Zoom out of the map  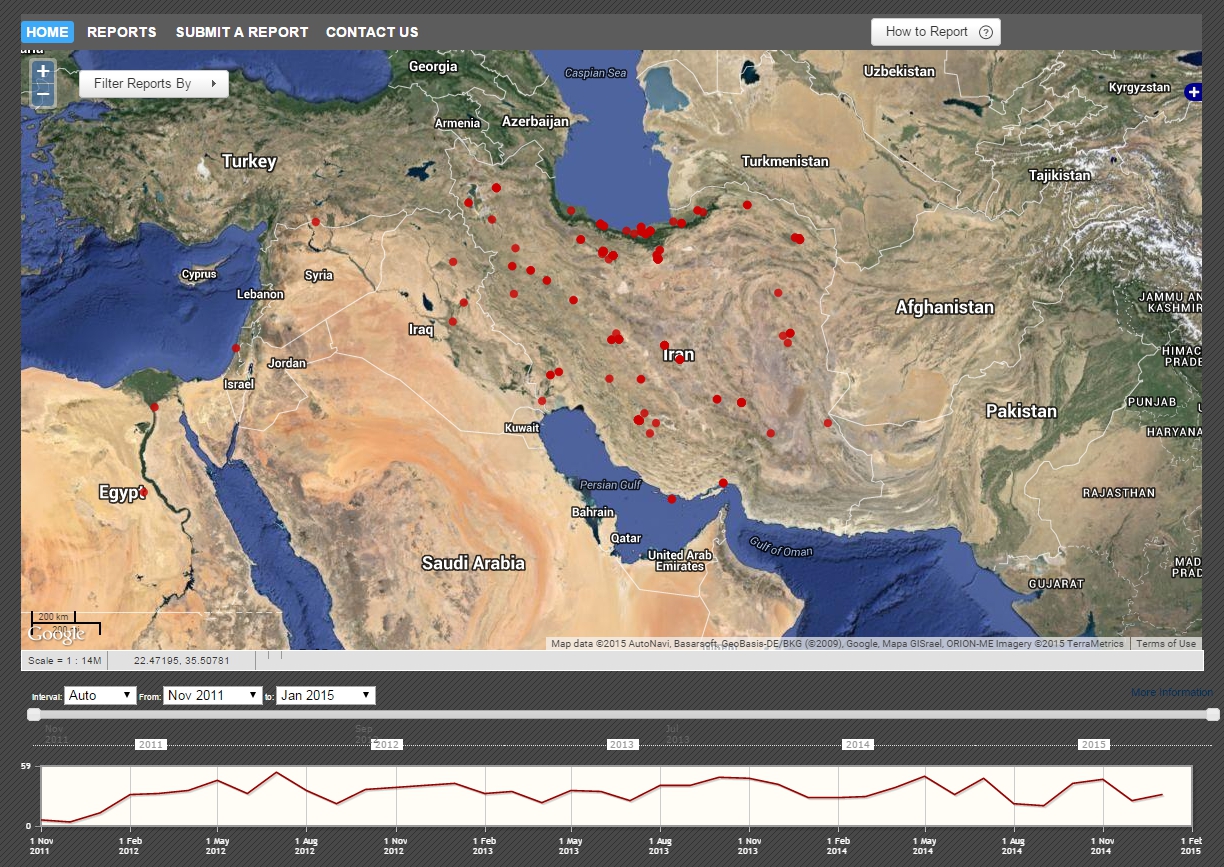point(42,95)
